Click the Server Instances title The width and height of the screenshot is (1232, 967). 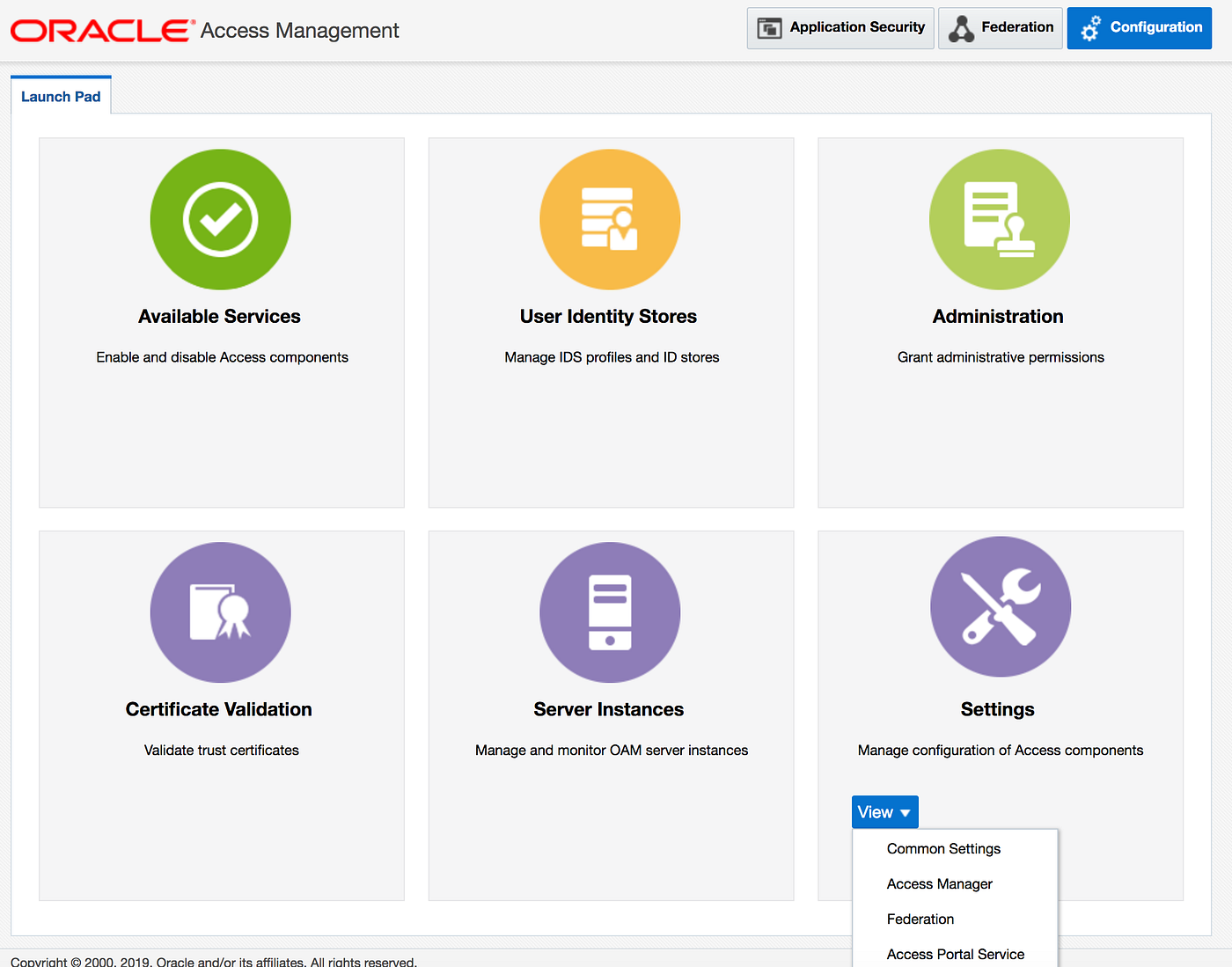coord(609,709)
